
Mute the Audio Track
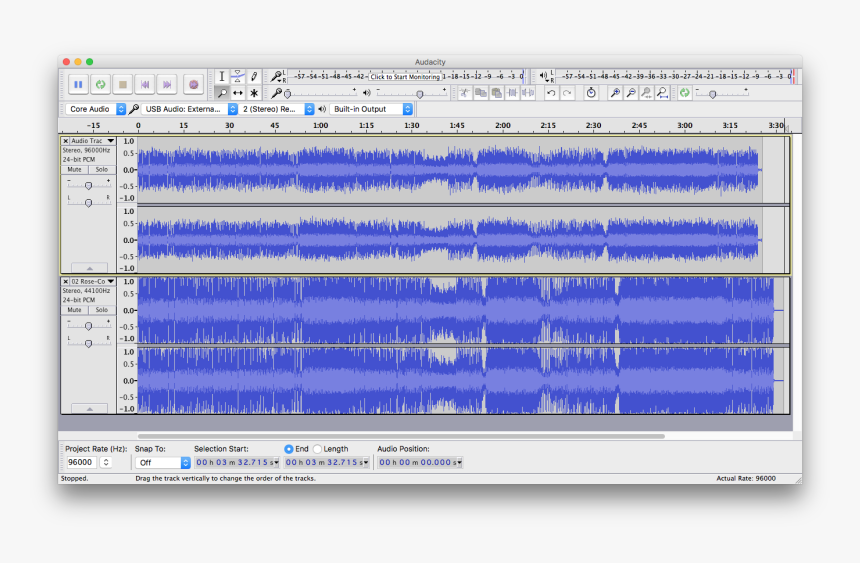click(x=75, y=170)
